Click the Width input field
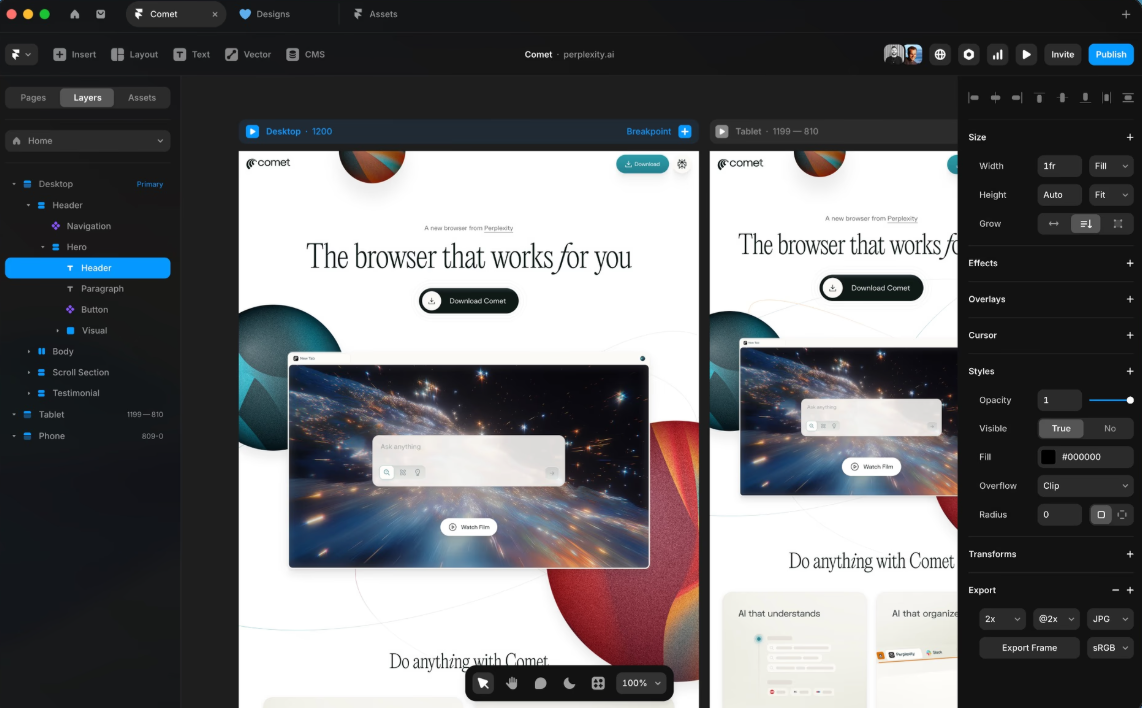Screen dimensions: 1142x708 coord(1059,166)
